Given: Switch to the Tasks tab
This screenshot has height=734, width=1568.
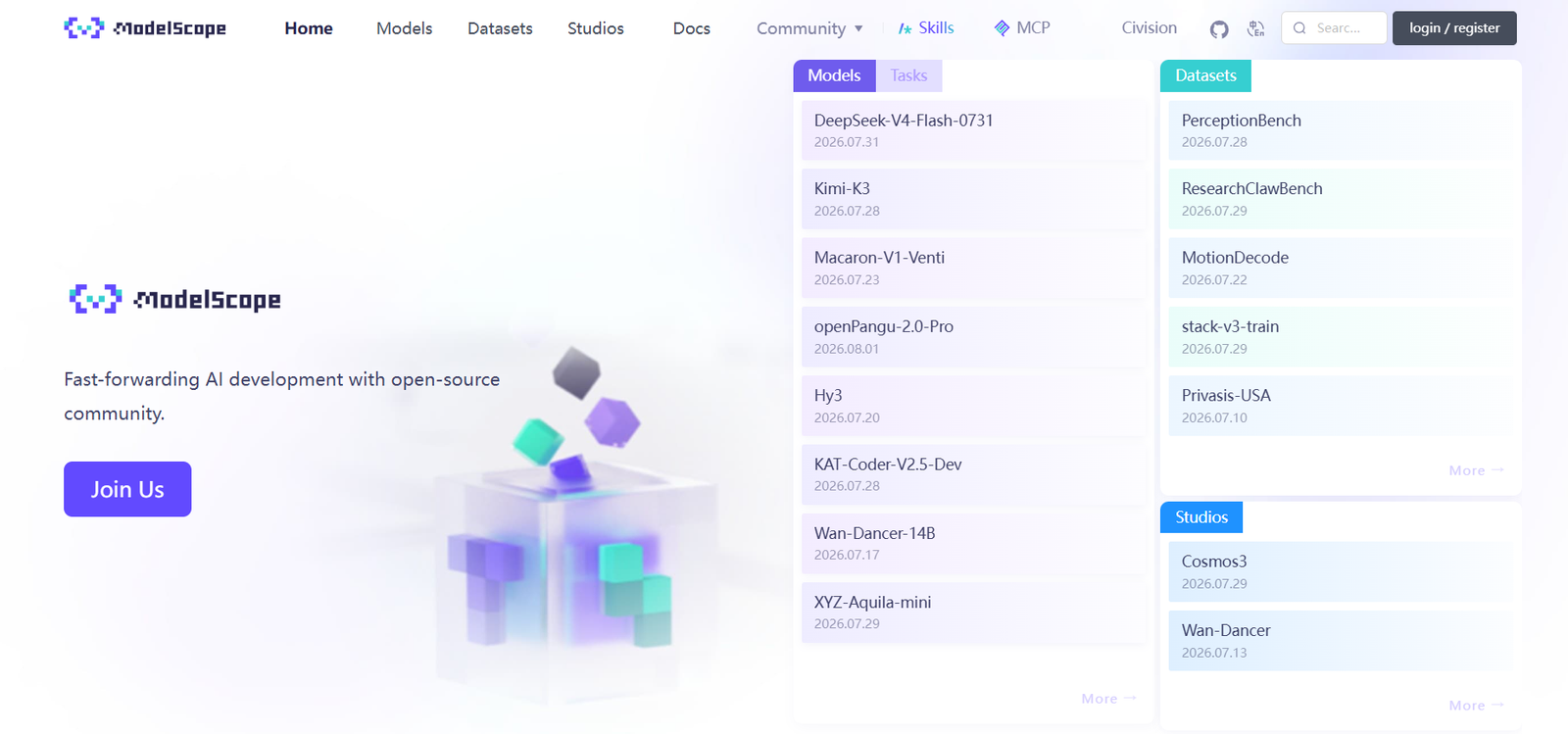Looking at the screenshot, I should point(908,75).
